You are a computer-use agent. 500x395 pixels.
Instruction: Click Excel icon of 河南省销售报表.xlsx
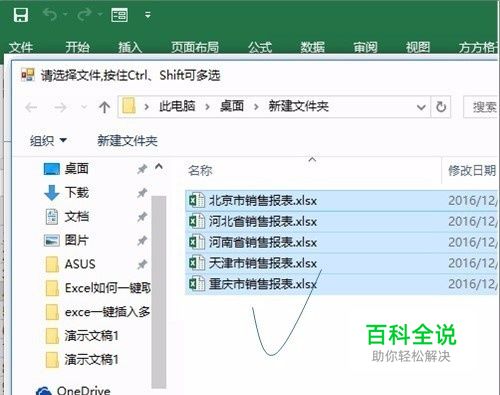pyautogui.click(x=197, y=242)
